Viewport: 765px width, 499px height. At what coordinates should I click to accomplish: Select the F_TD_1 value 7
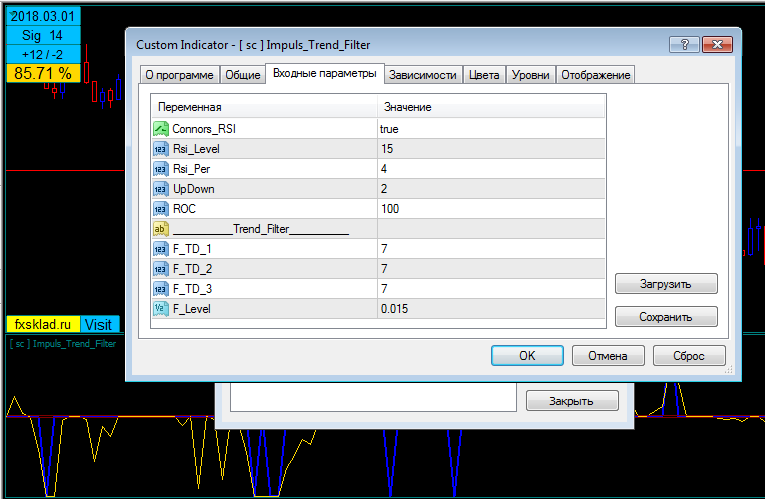pos(491,249)
